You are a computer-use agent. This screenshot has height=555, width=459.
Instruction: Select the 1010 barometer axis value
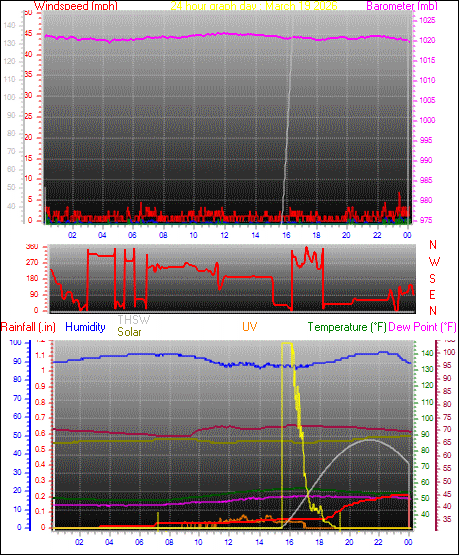click(x=427, y=81)
